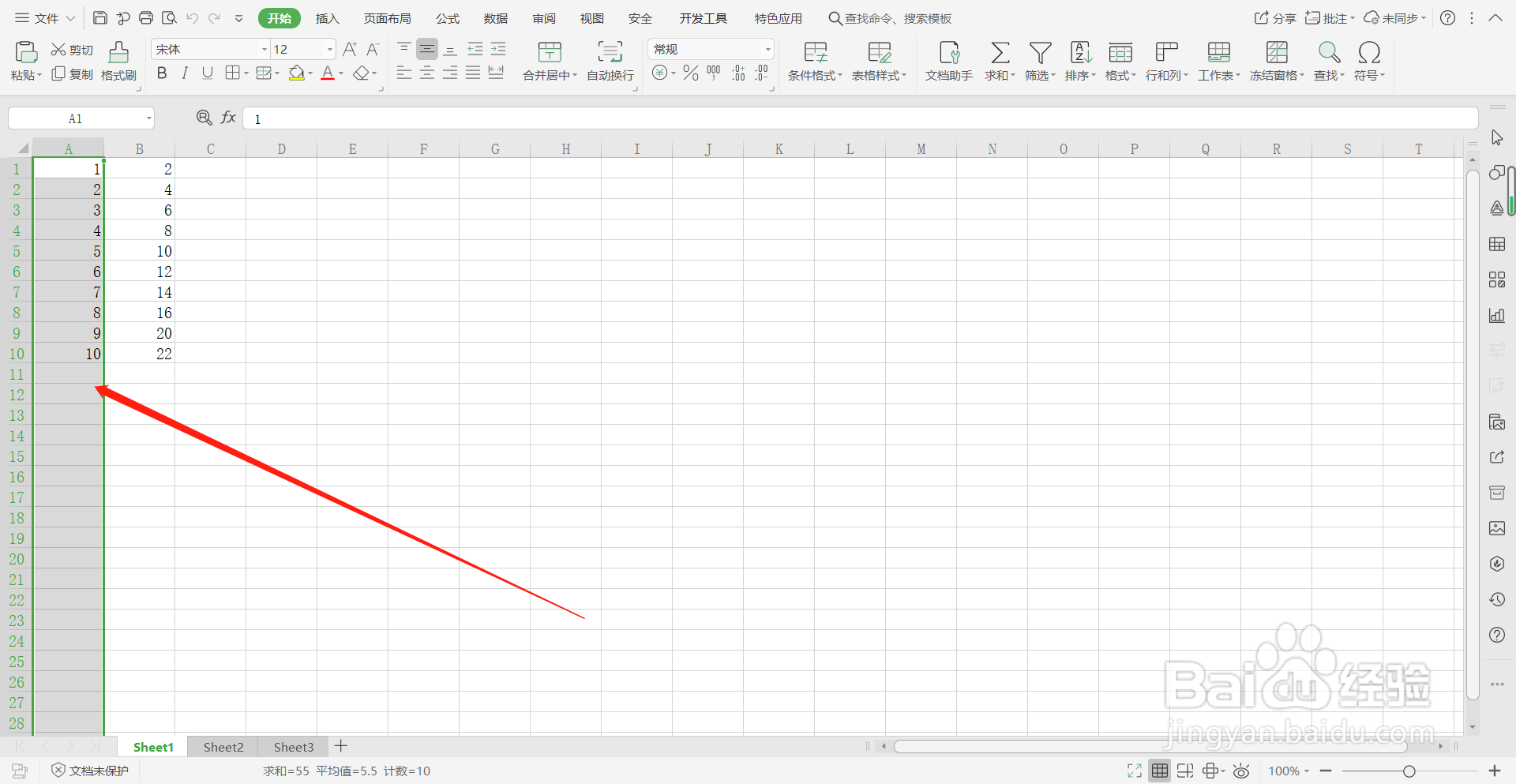This screenshot has height=784, width=1516.
Task: Click the Filter funnel icon
Action: [1040, 53]
